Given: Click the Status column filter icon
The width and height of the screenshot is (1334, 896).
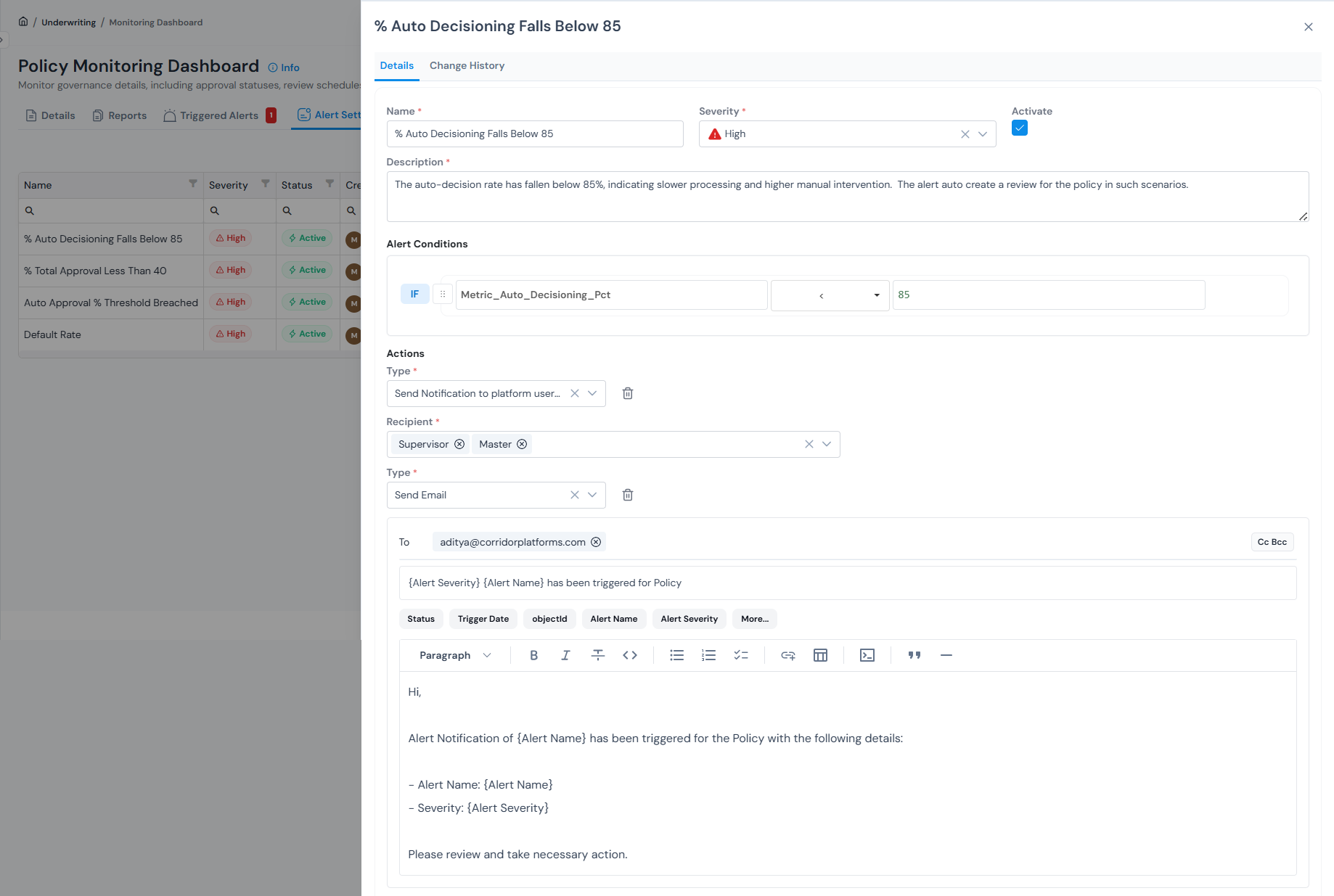Looking at the screenshot, I should click(330, 184).
